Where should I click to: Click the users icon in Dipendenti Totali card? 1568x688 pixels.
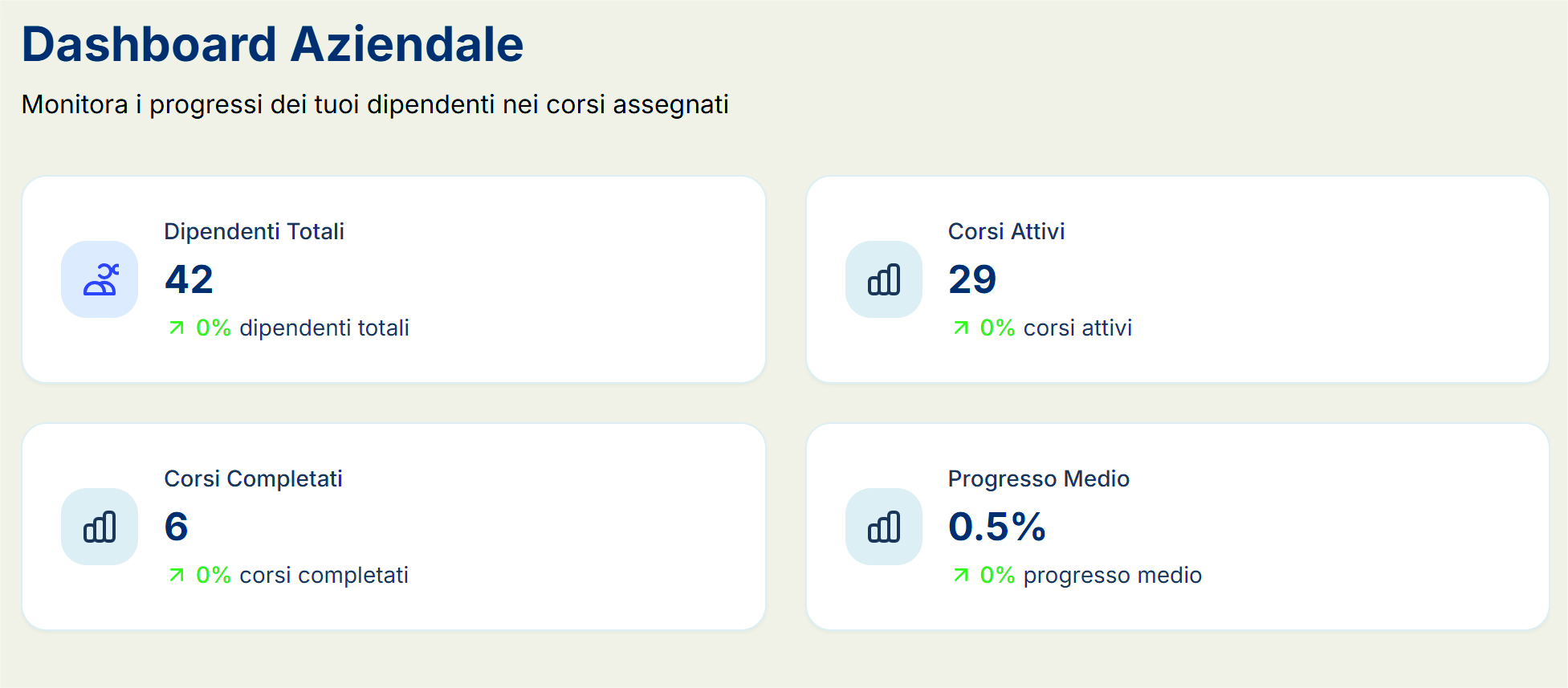click(100, 279)
